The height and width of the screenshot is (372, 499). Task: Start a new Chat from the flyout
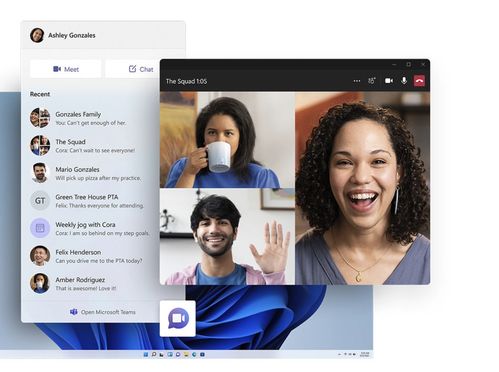[133, 69]
